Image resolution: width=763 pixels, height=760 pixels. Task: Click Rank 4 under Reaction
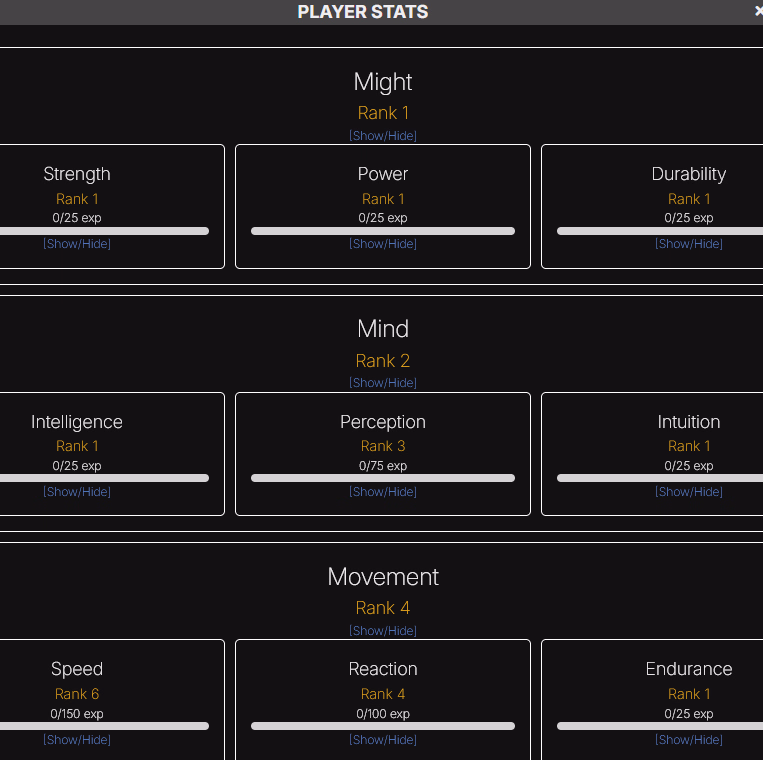383,694
